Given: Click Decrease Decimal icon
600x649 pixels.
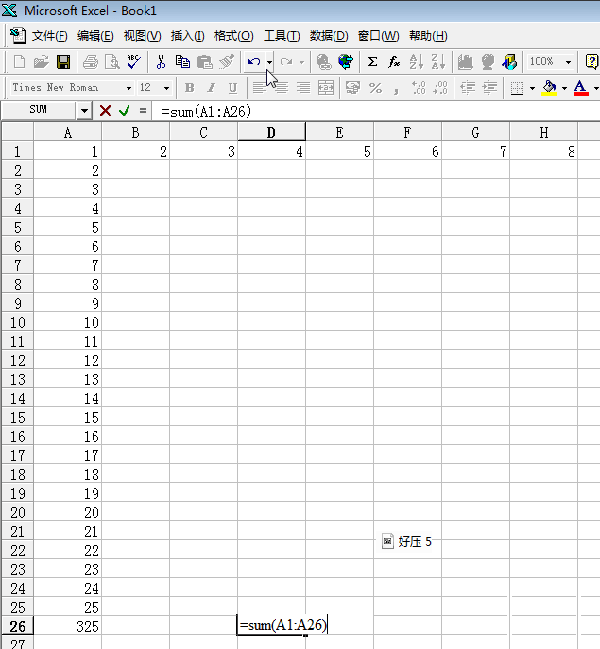Looking at the screenshot, I should pyautogui.click(x=440, y=88).
